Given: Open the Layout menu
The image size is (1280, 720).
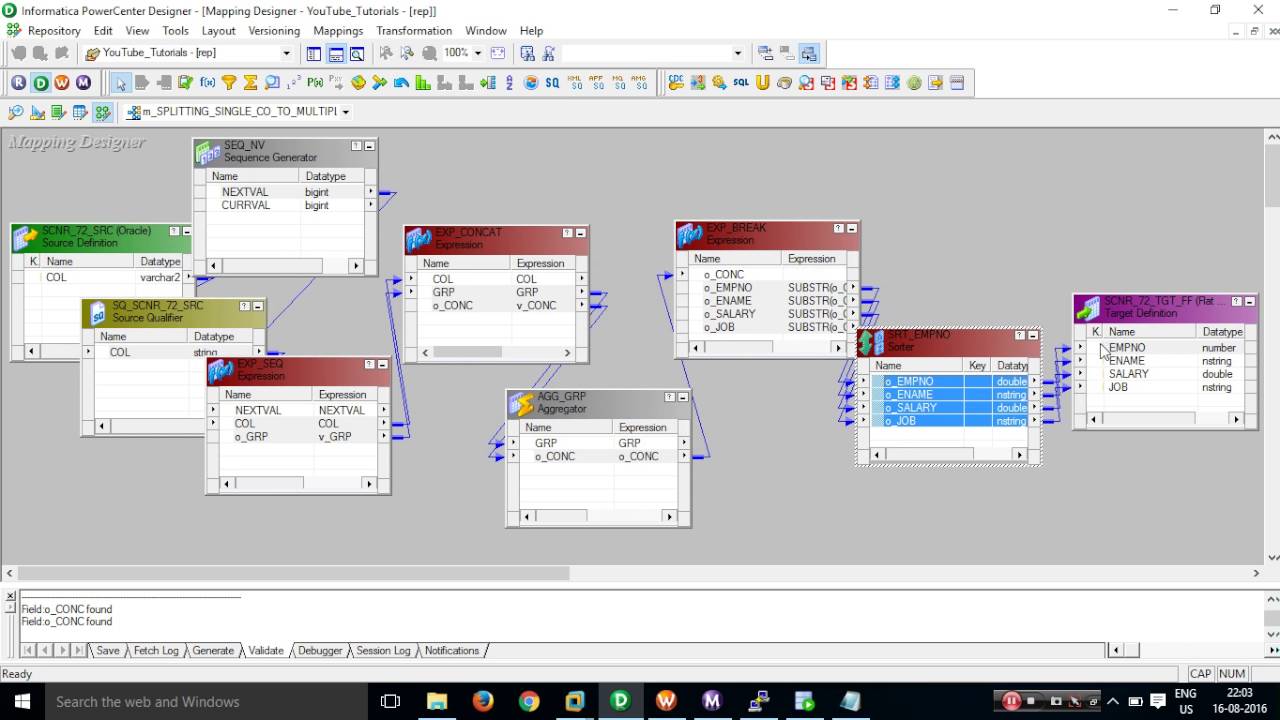Looking at the screenshot, I should pos(218,31).
